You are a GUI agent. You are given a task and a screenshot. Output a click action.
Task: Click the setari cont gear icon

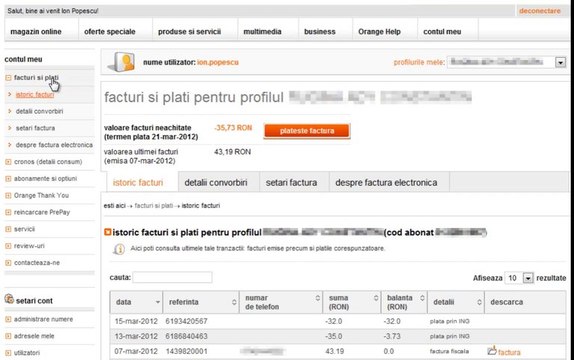point(9,299)
